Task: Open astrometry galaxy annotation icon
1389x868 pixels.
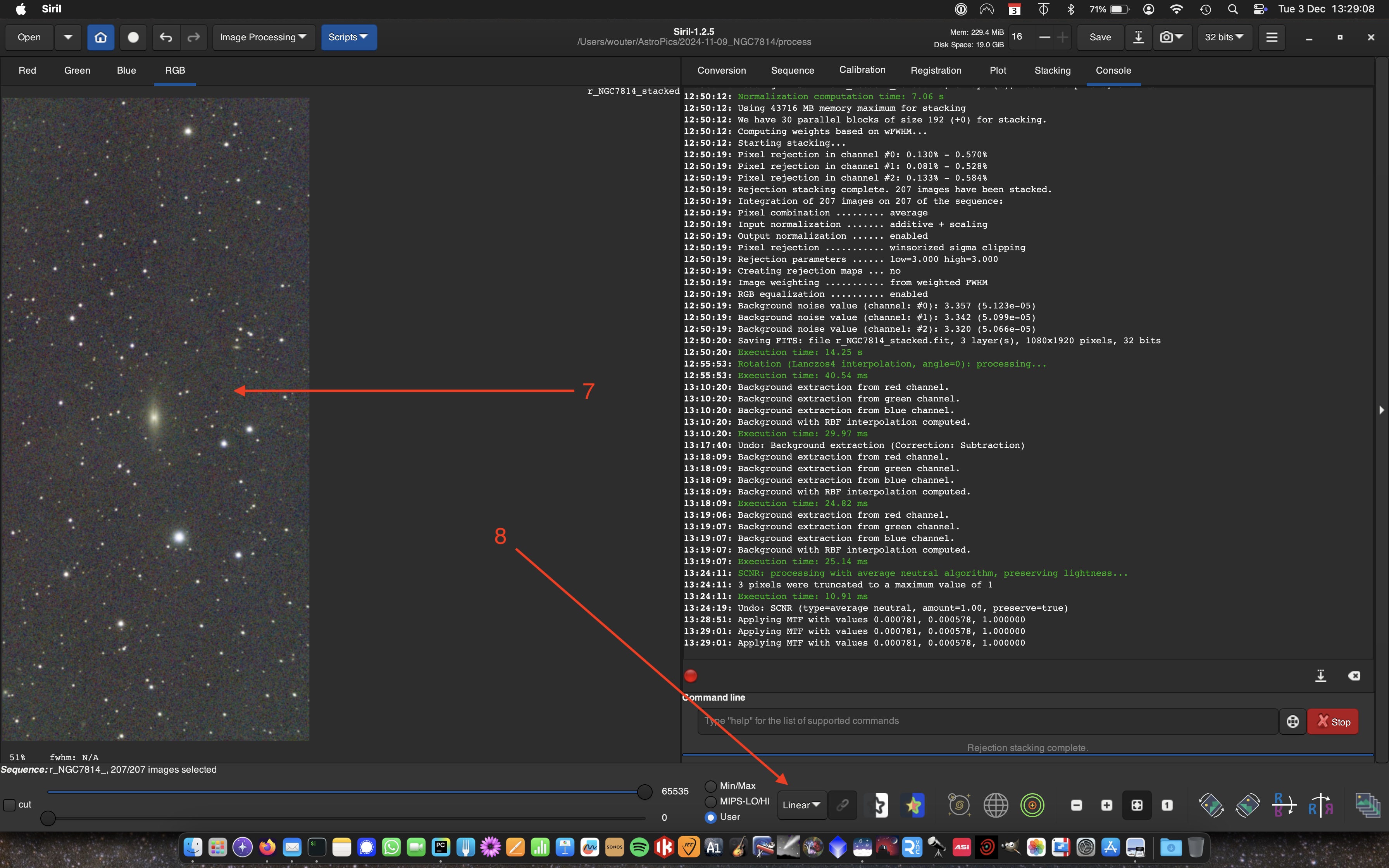Action: (x=959, y=805)
